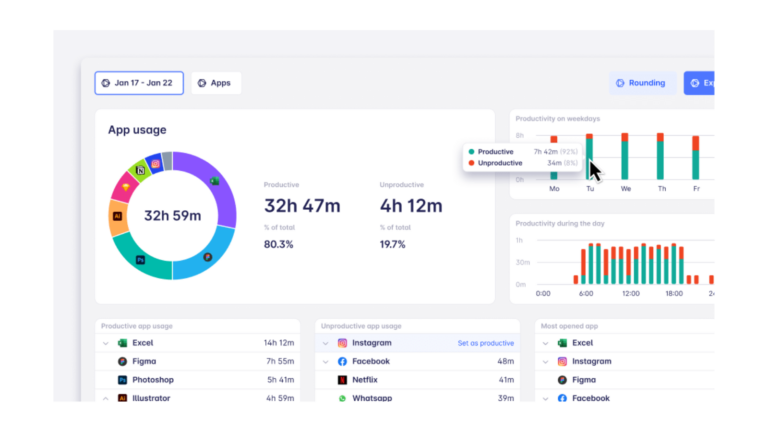This screenshot has width=768, height=432.
Task: Click the Whatsapp icon in the unproductive list
Action: click(x=342, y=398)
